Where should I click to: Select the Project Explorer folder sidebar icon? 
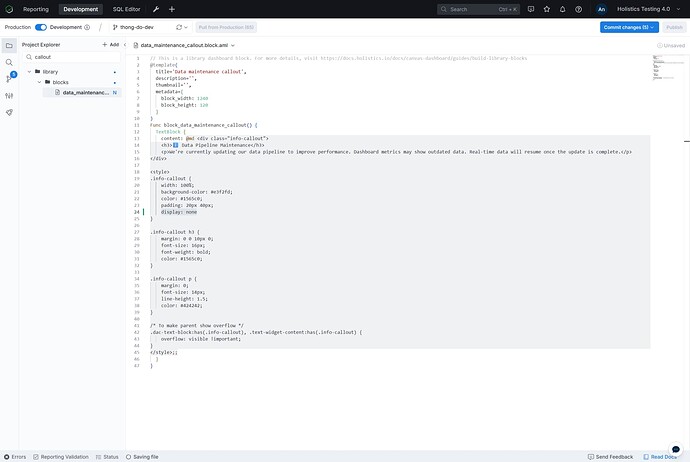(9, 45)
